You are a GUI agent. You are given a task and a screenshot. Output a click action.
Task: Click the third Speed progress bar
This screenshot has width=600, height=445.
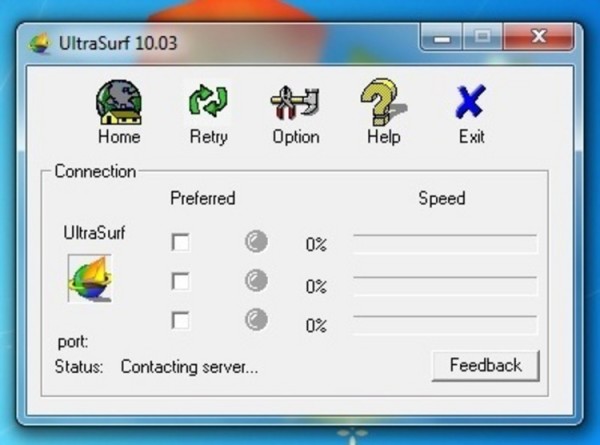click(x=445, y=326)
